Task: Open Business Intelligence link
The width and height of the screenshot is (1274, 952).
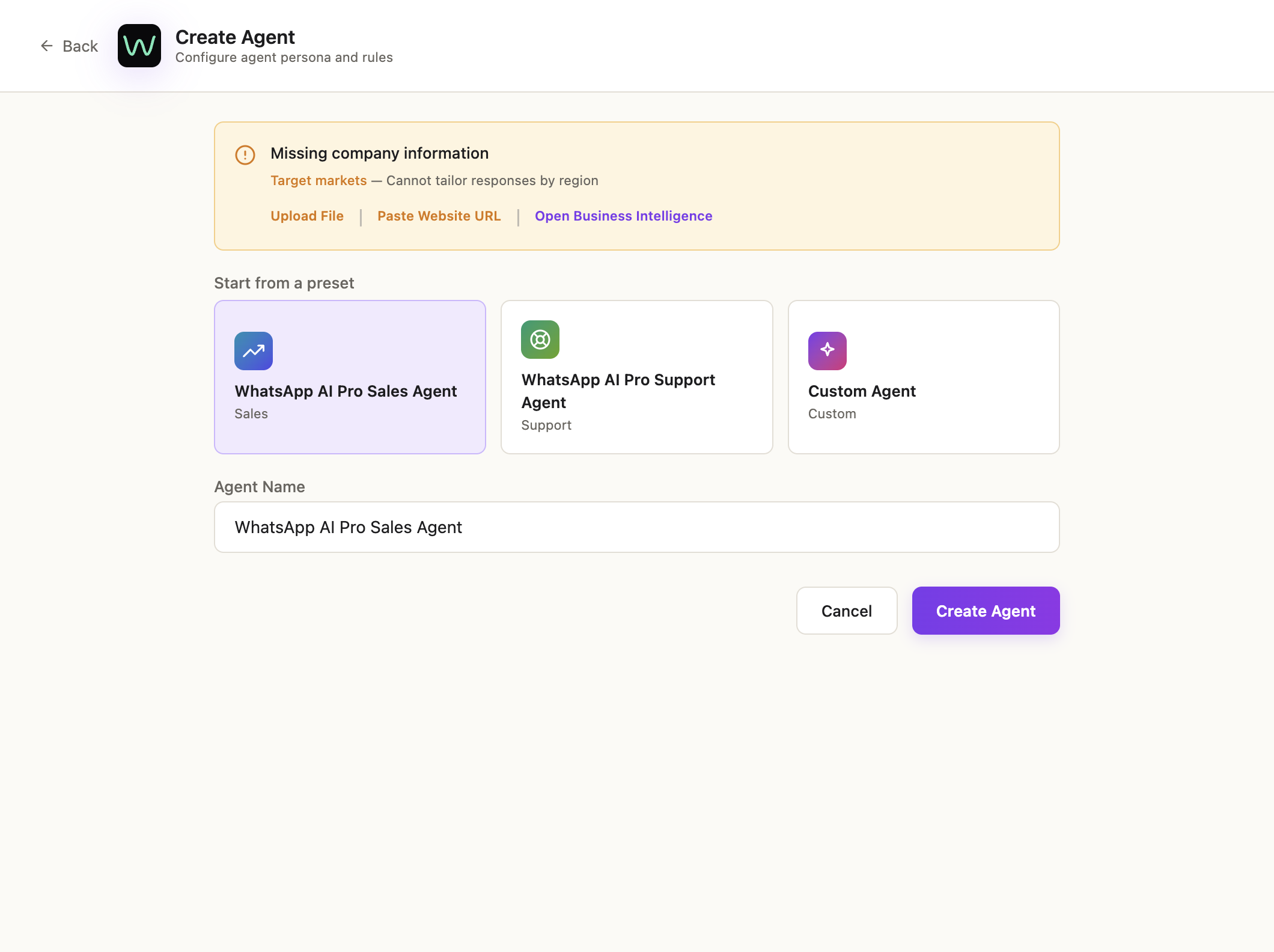Action: (x=624, y=216)
